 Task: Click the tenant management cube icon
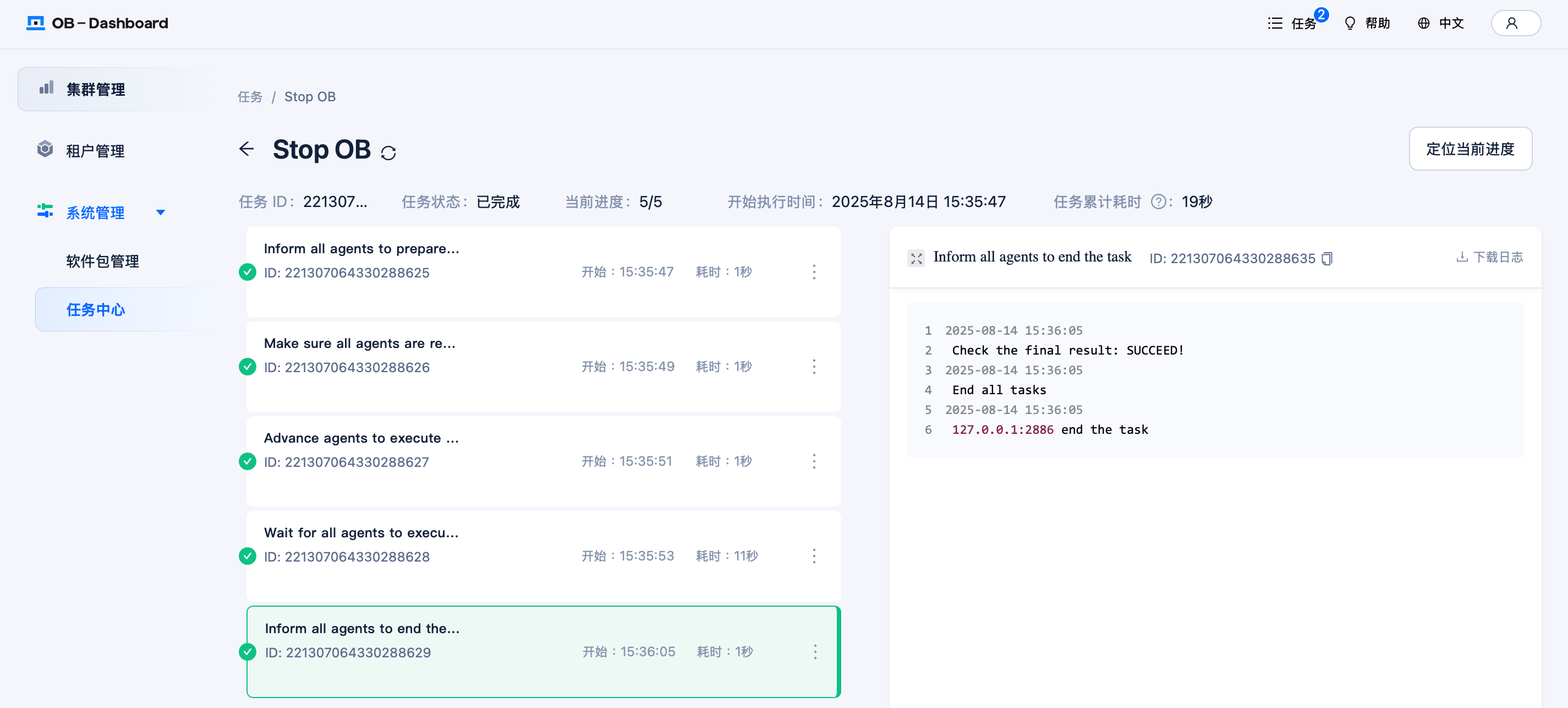pos(45,149)
